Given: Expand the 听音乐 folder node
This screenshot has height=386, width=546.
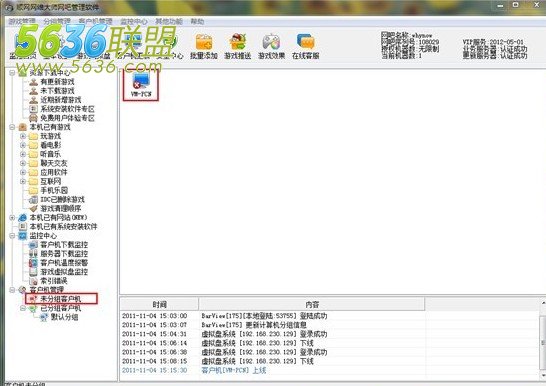Looking at the screenshot, I should 23,154.
